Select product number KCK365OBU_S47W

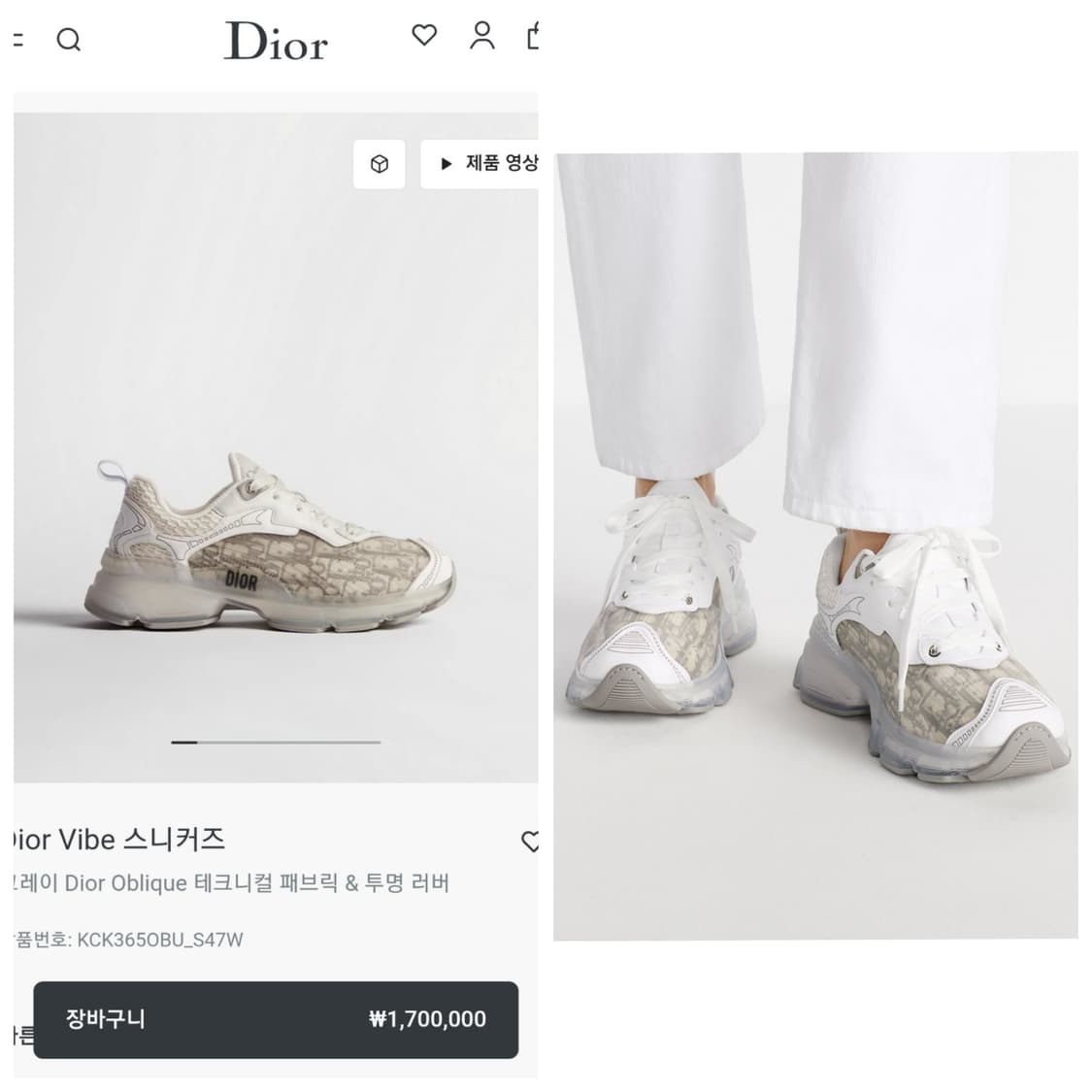pyautogui.click(x=159, y=940)
